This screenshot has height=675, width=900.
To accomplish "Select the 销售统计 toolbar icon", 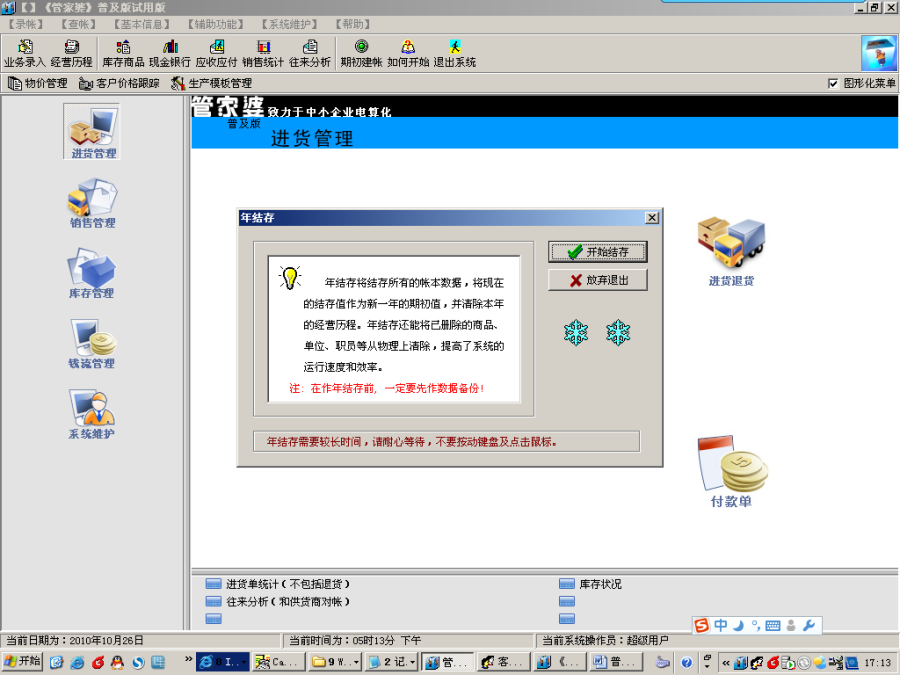I will 263,53.
